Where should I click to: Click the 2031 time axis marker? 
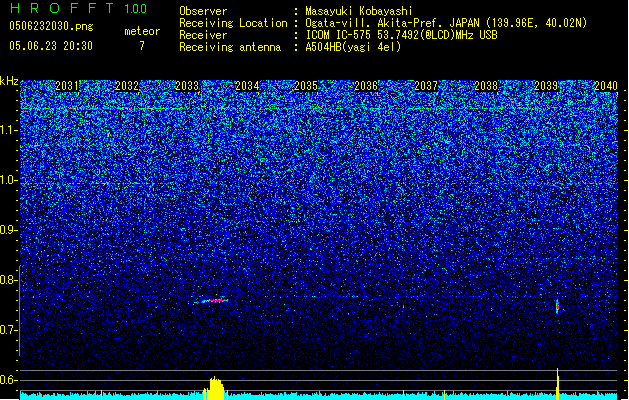tap(67, 86)
